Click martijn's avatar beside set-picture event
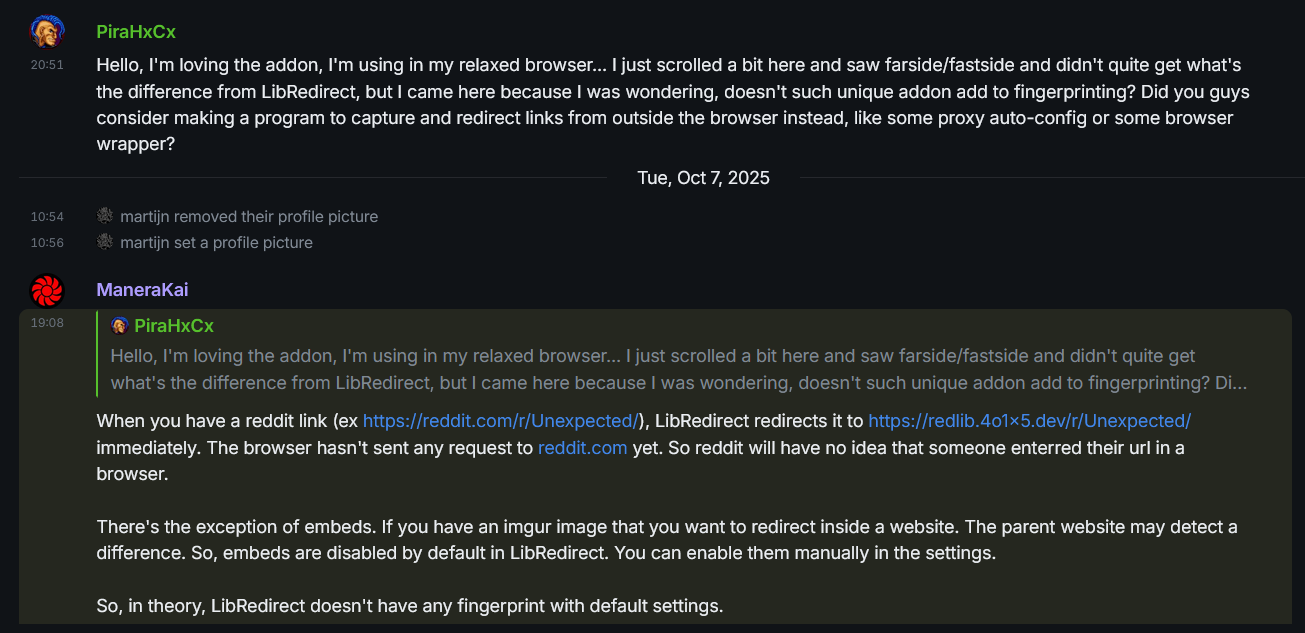This screenshot has height=633, width=1305. click(x=105, y=242)
